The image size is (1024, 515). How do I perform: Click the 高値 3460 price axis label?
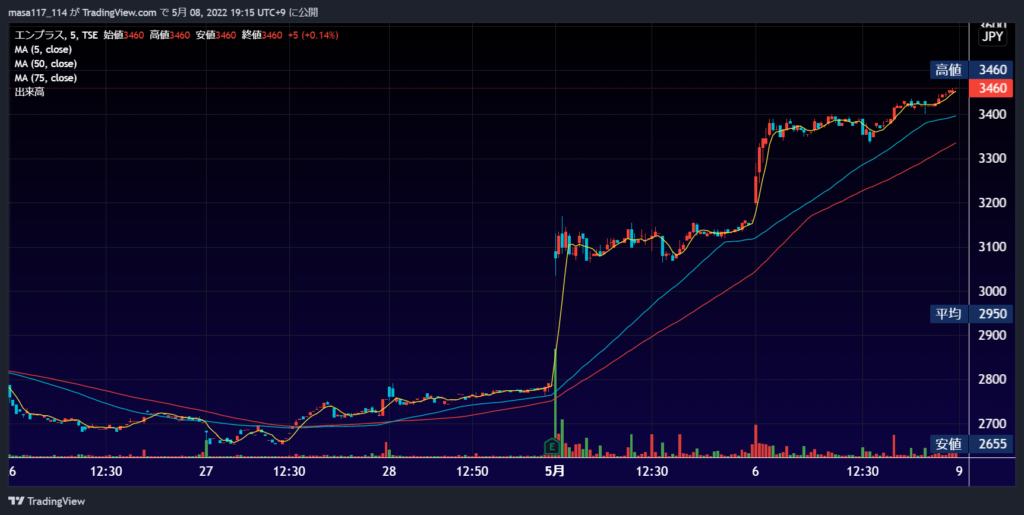[x=971, y=70]
